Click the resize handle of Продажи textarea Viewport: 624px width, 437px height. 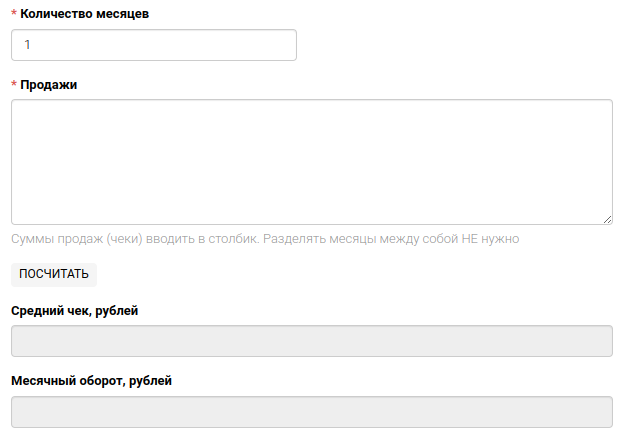607,219
